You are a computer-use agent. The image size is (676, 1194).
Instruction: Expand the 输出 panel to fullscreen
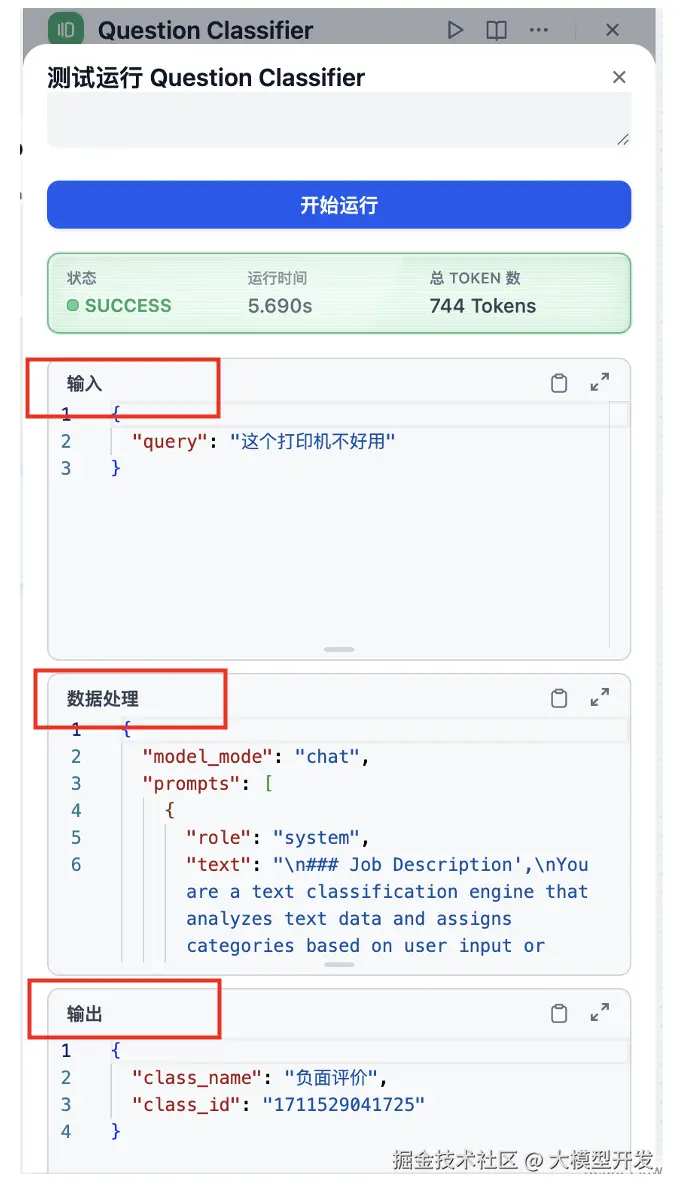(x=600, y=1013)
